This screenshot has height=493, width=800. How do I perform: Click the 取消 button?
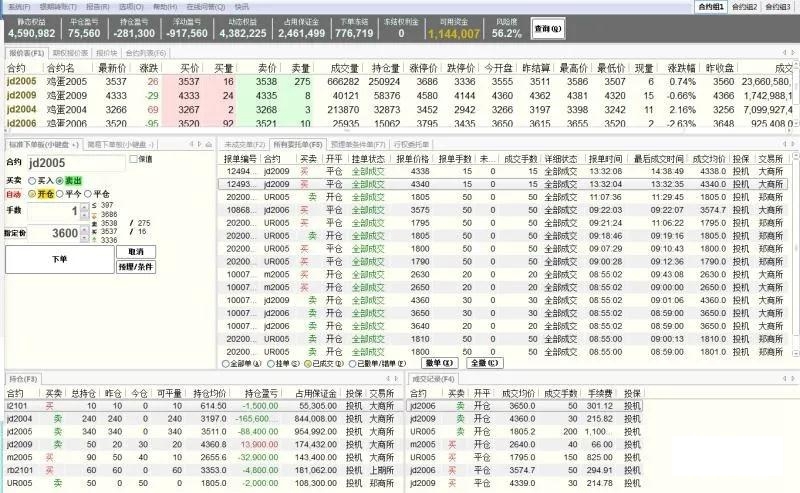pyautogui.click(x=136, y=252)
